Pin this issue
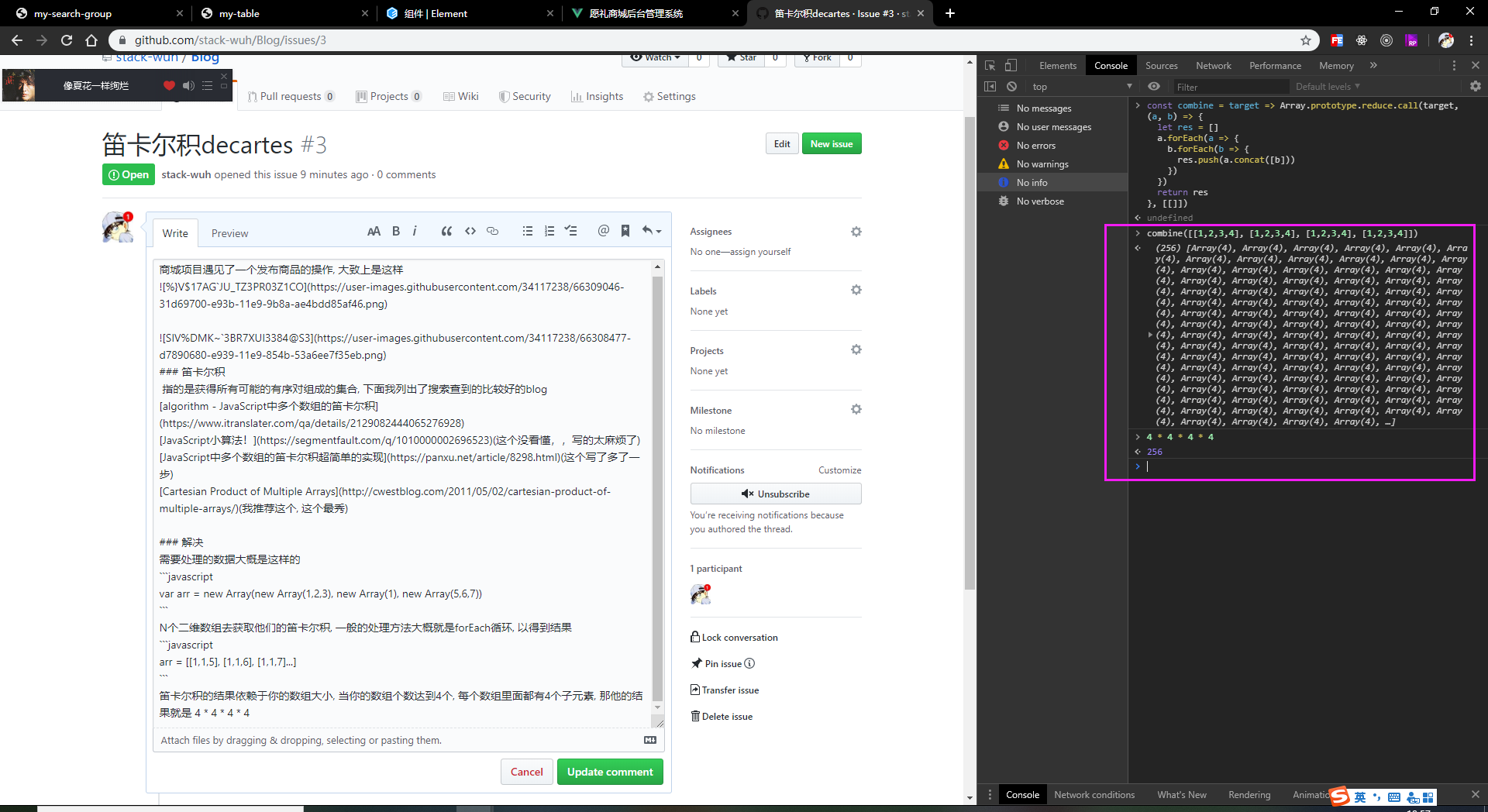The width and height of the screenshot is (1488, 812). (x=717, y=664)
